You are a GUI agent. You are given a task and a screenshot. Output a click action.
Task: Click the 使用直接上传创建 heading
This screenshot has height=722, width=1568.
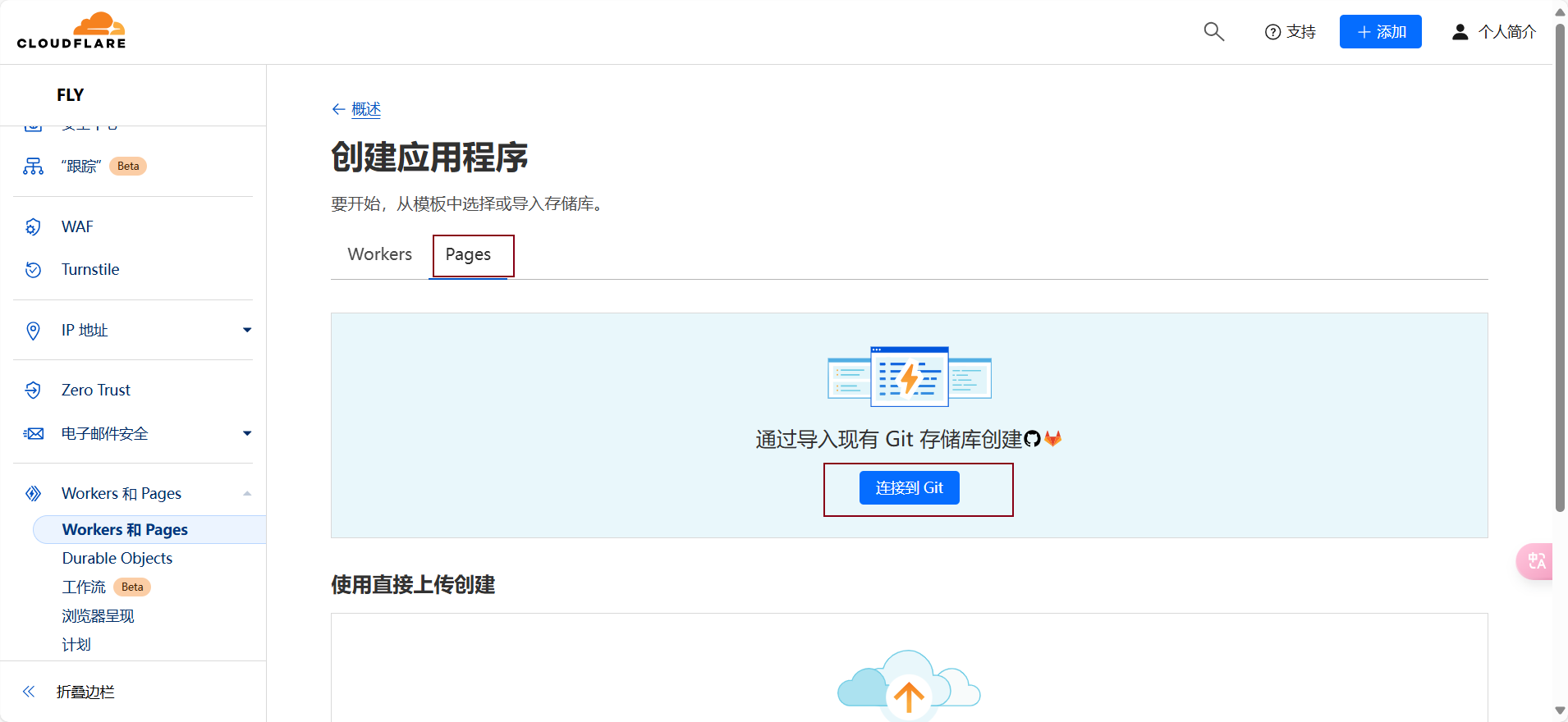click(413, 585)
